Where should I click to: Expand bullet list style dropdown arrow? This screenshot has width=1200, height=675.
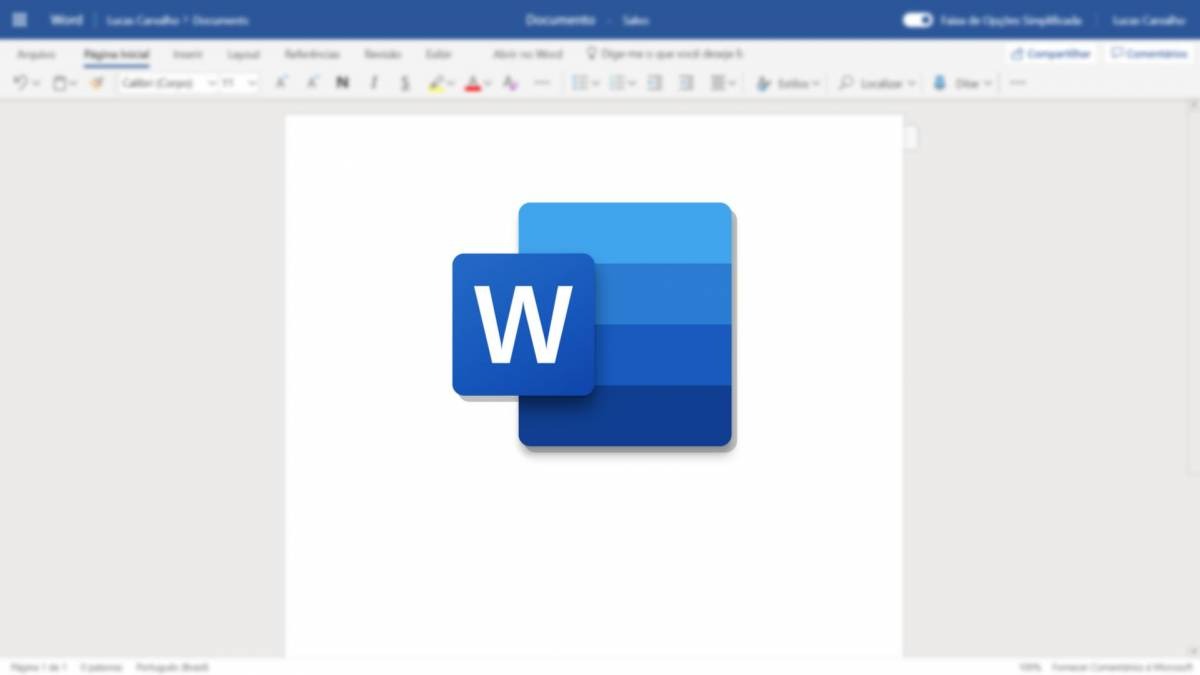tap(596, 84)
